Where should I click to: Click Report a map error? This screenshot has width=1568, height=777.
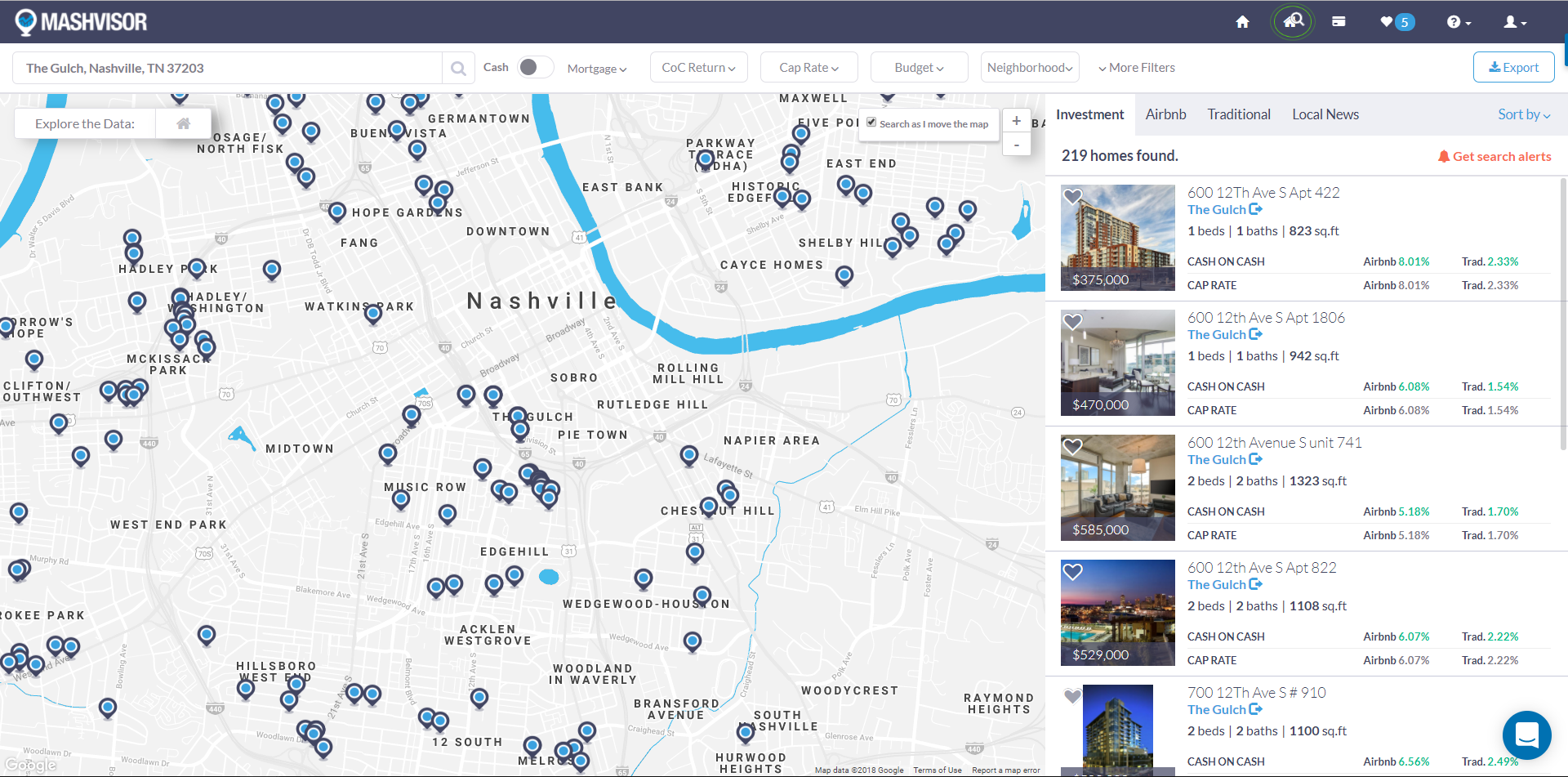tap(1006, 770)
